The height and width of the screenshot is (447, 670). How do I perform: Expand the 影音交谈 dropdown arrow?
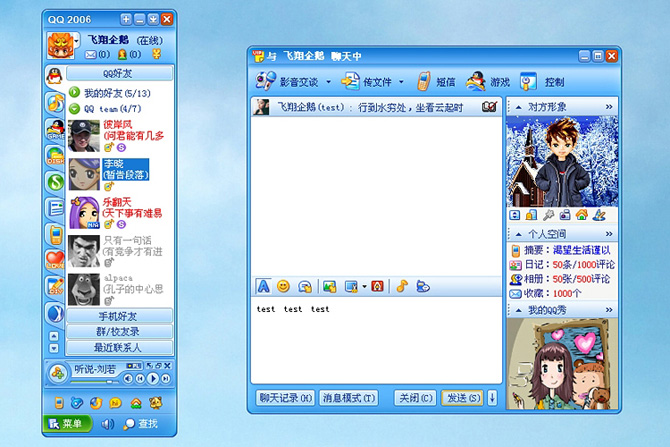click(x=328, y=82)
